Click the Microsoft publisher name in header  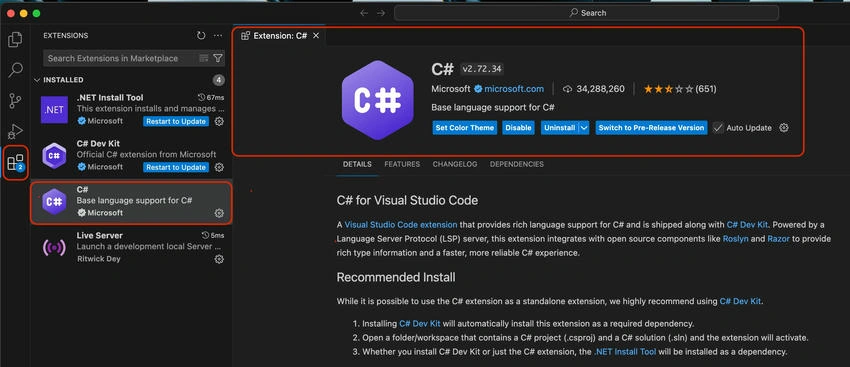451,89
